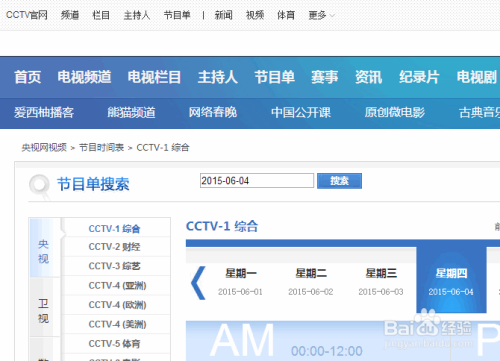500x361 pixels.
Task: Select 星期一 2015-06-01 day tab
Action: (x=240, y=282)
